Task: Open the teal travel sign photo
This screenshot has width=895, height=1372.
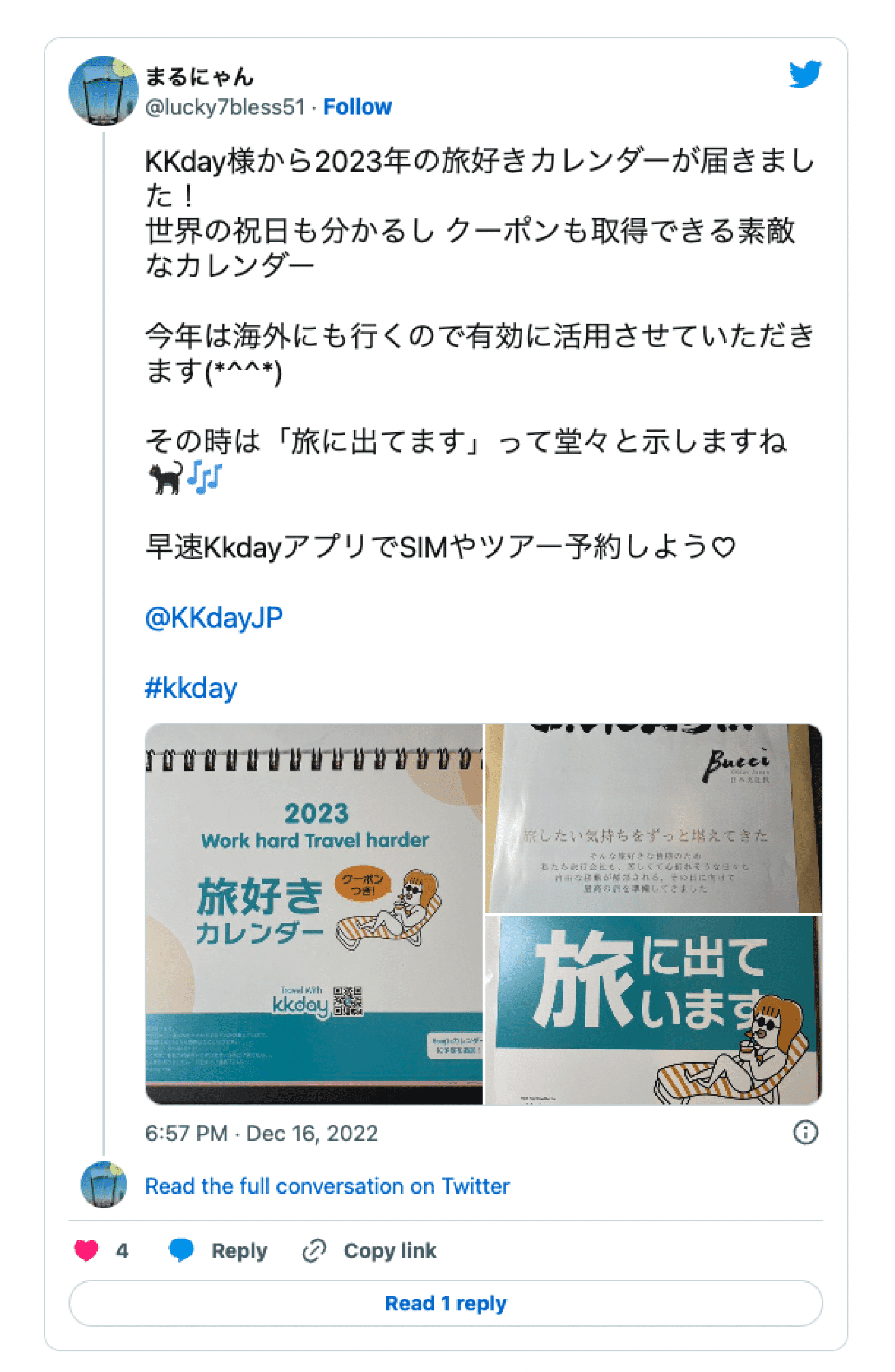Action: pyautogui.click(x=654, y=1010)
